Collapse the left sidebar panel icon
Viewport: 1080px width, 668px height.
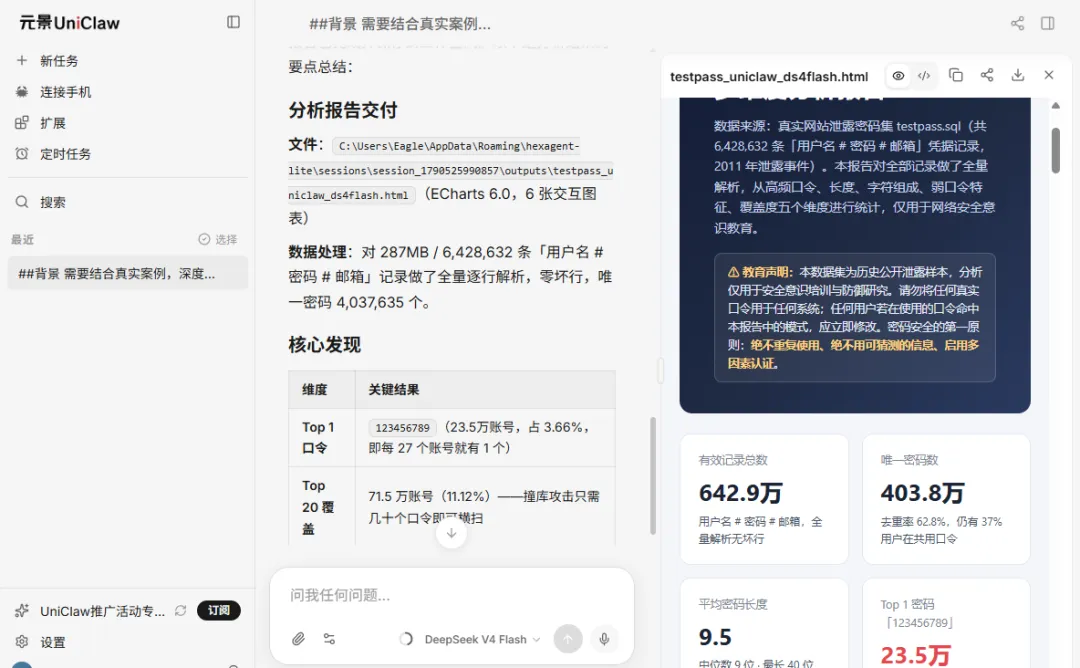pos(233,22)
